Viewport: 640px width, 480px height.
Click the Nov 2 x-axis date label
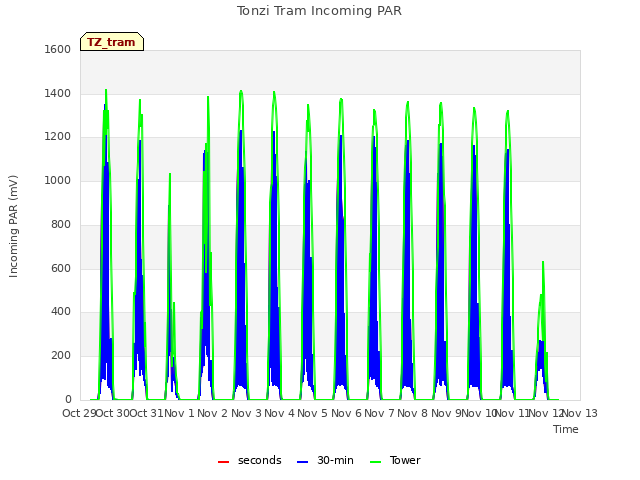tap(212, 413)
